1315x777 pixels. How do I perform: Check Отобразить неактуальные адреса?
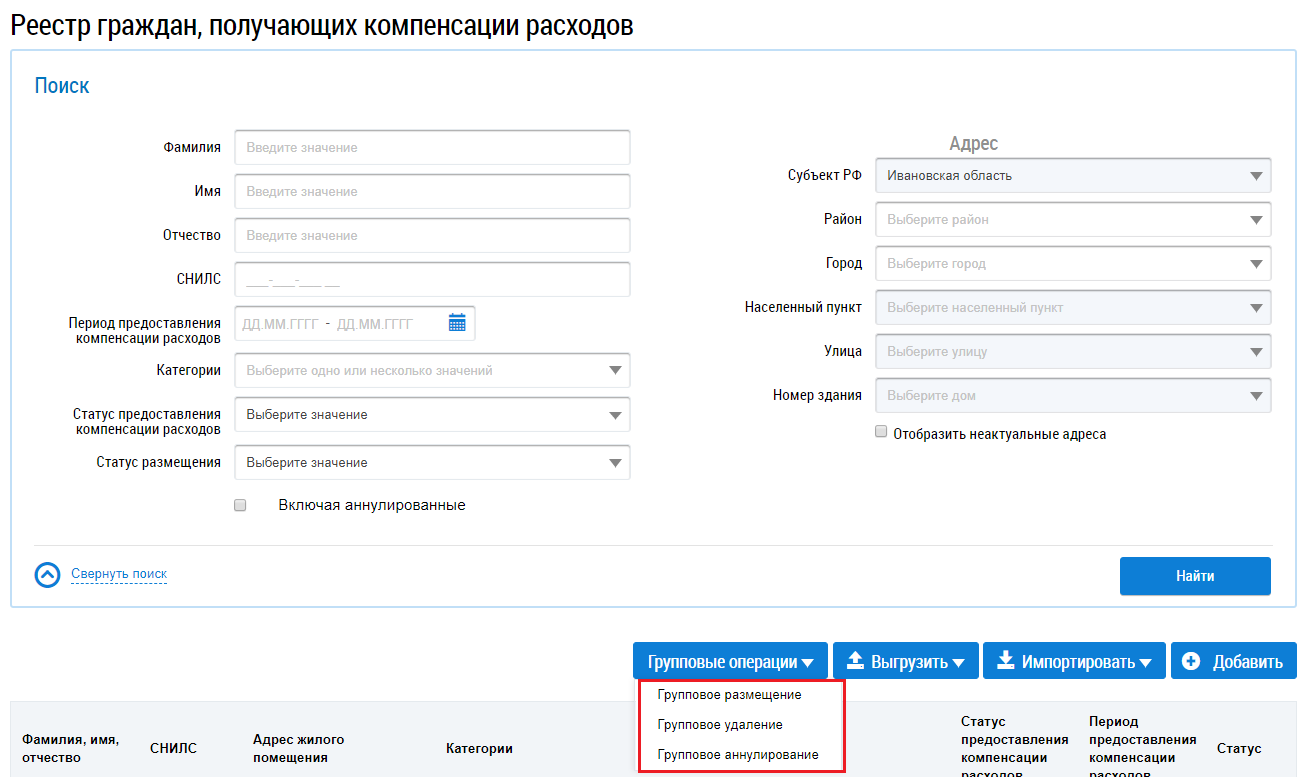[881, 433]
